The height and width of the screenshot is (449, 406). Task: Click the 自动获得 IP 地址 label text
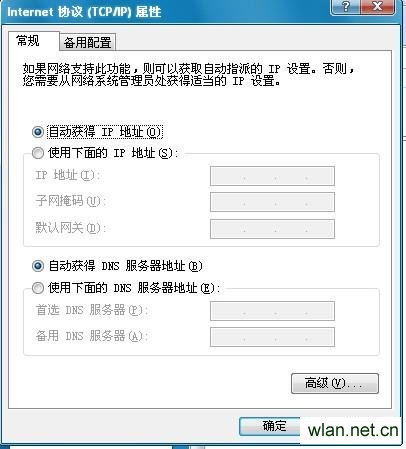coord(105,132)
